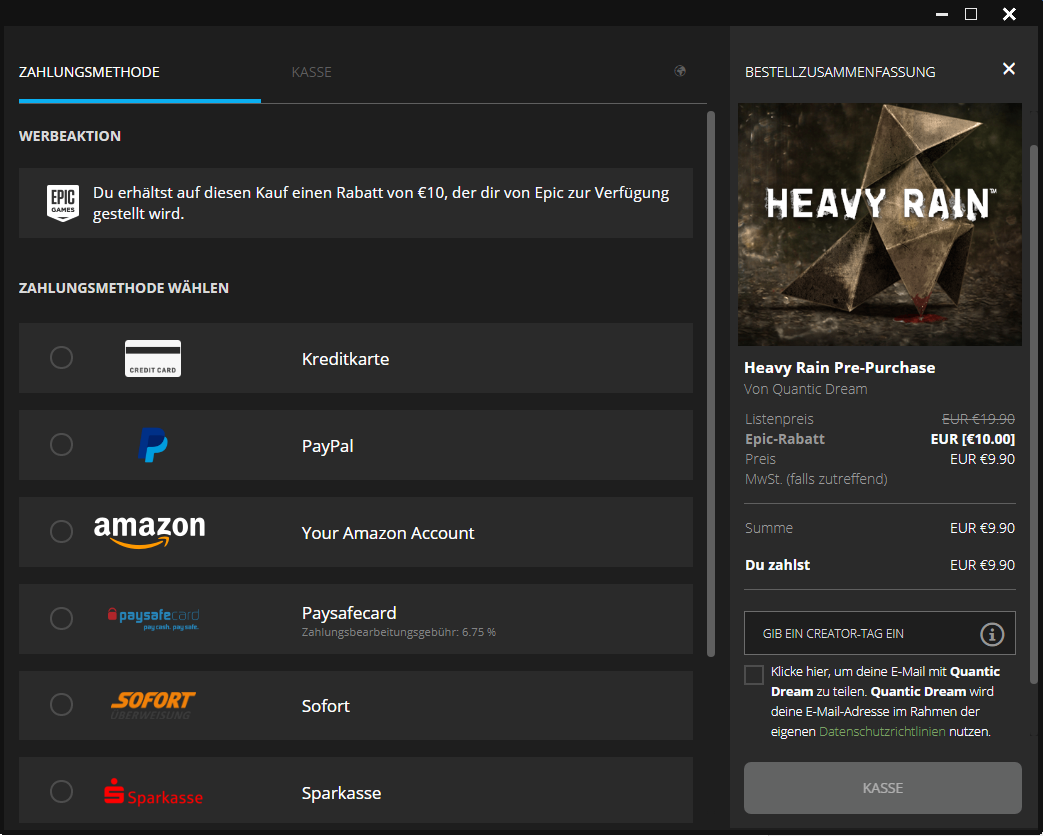This screenshot has width=1043, height=836.
Task: Click the Epic-Rabatt label
Action: (x=785, y=439)
